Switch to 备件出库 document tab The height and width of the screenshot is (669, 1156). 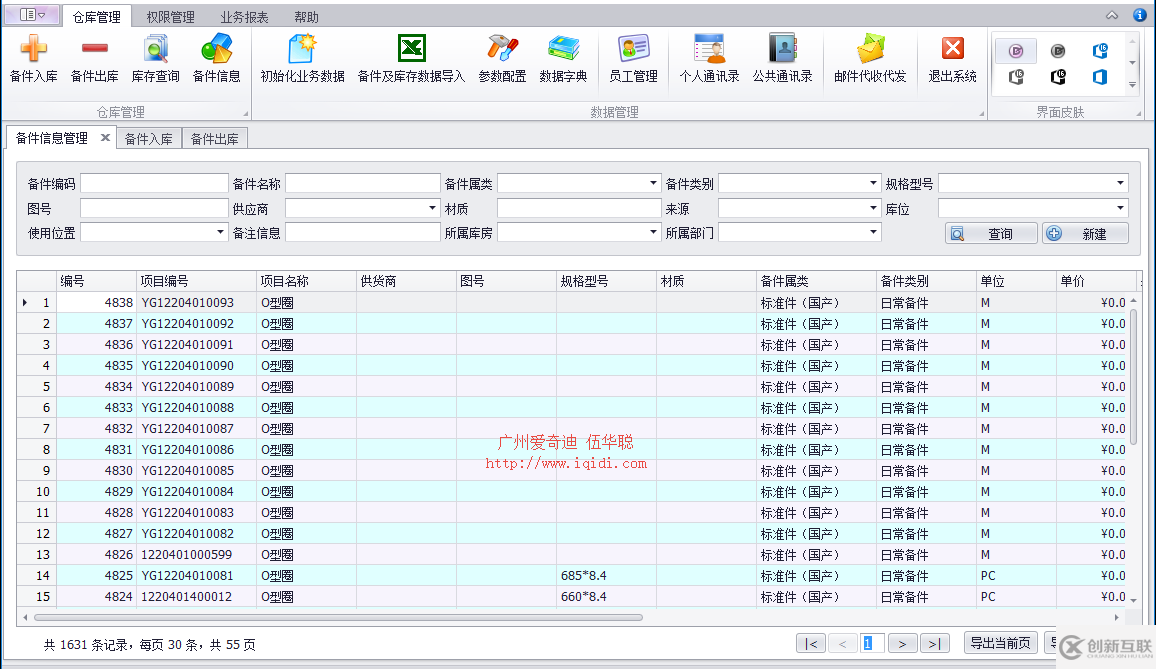point(214,139)
